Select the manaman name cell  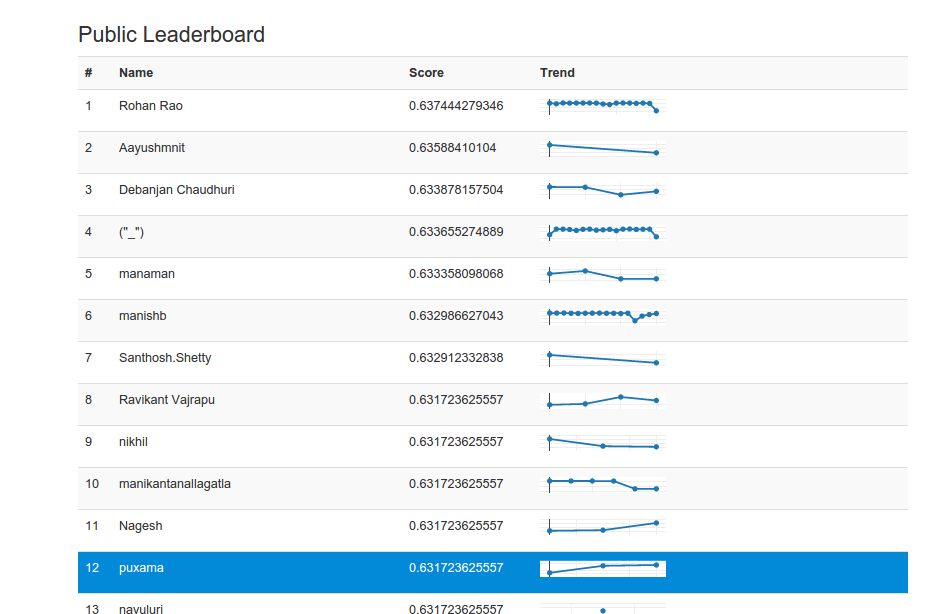tap(146, 274)
